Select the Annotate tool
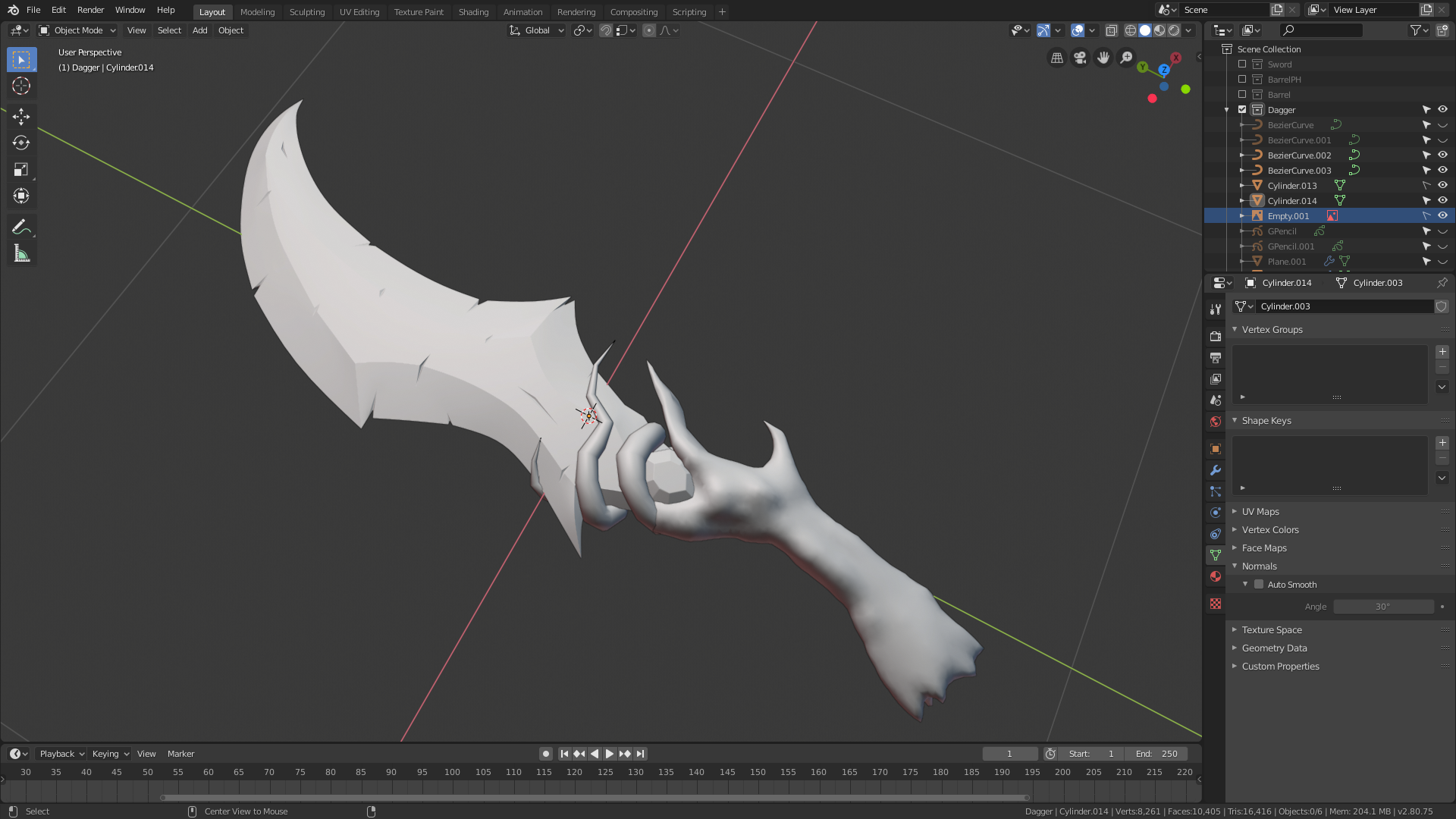Viewport: 1456px width, 819px height. pos(21,227)
